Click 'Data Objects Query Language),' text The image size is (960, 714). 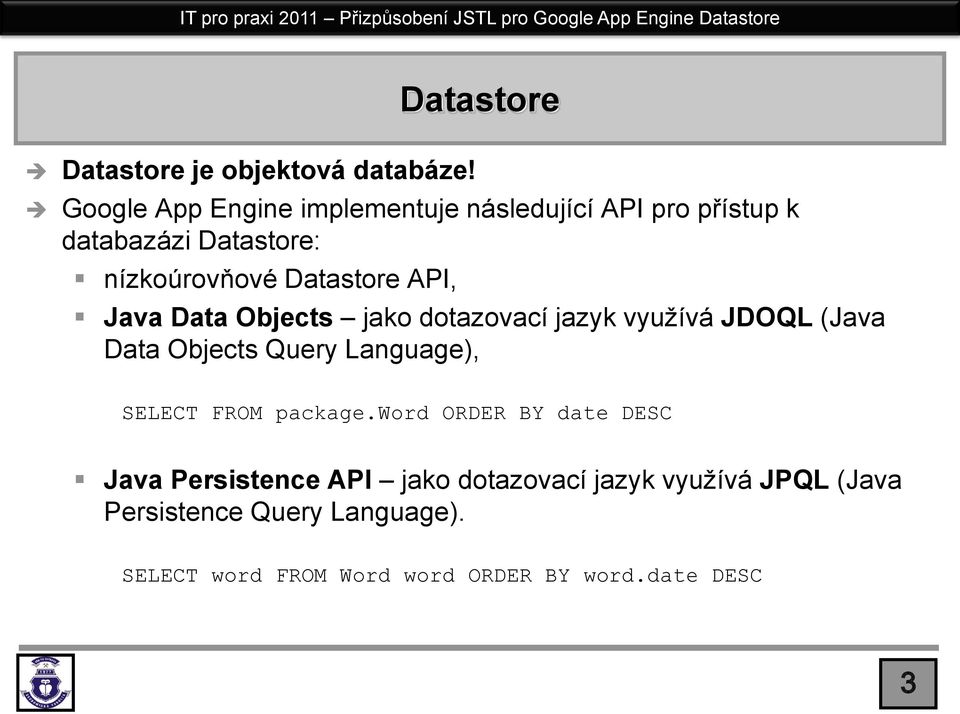point(291,350)
